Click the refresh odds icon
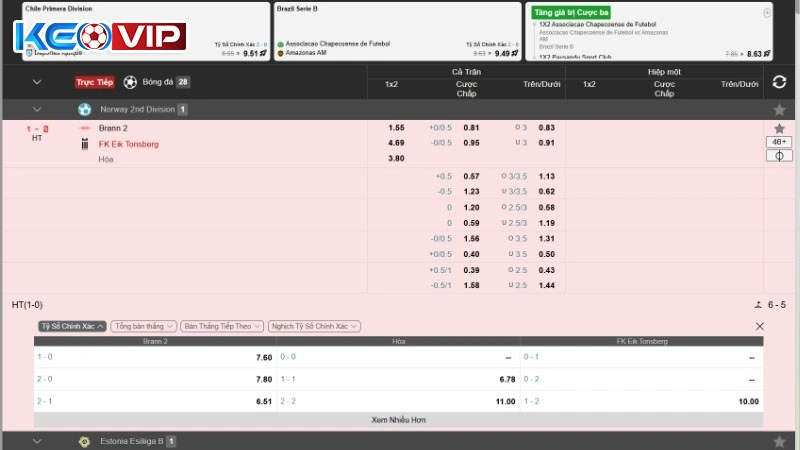This screenshot has width=800, height=450. 779,82
